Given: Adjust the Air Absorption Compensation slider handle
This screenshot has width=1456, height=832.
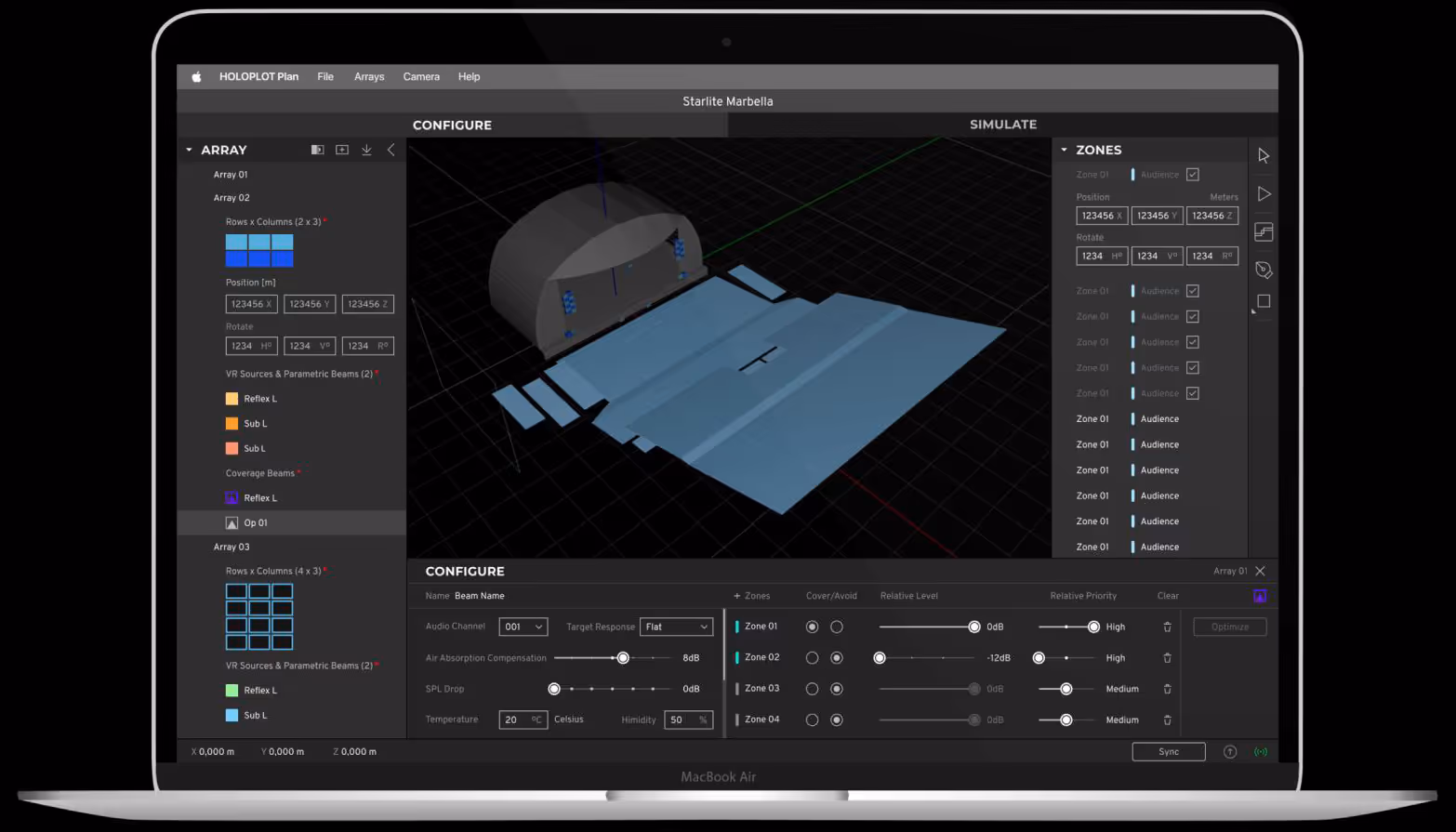Looking at the screenshot, I should point(623,658).
